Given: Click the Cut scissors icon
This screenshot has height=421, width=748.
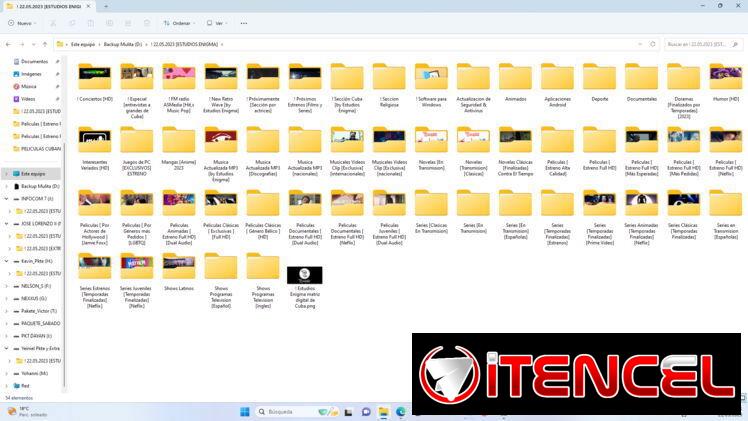Looking at the screenshot, I should [53, 23].
